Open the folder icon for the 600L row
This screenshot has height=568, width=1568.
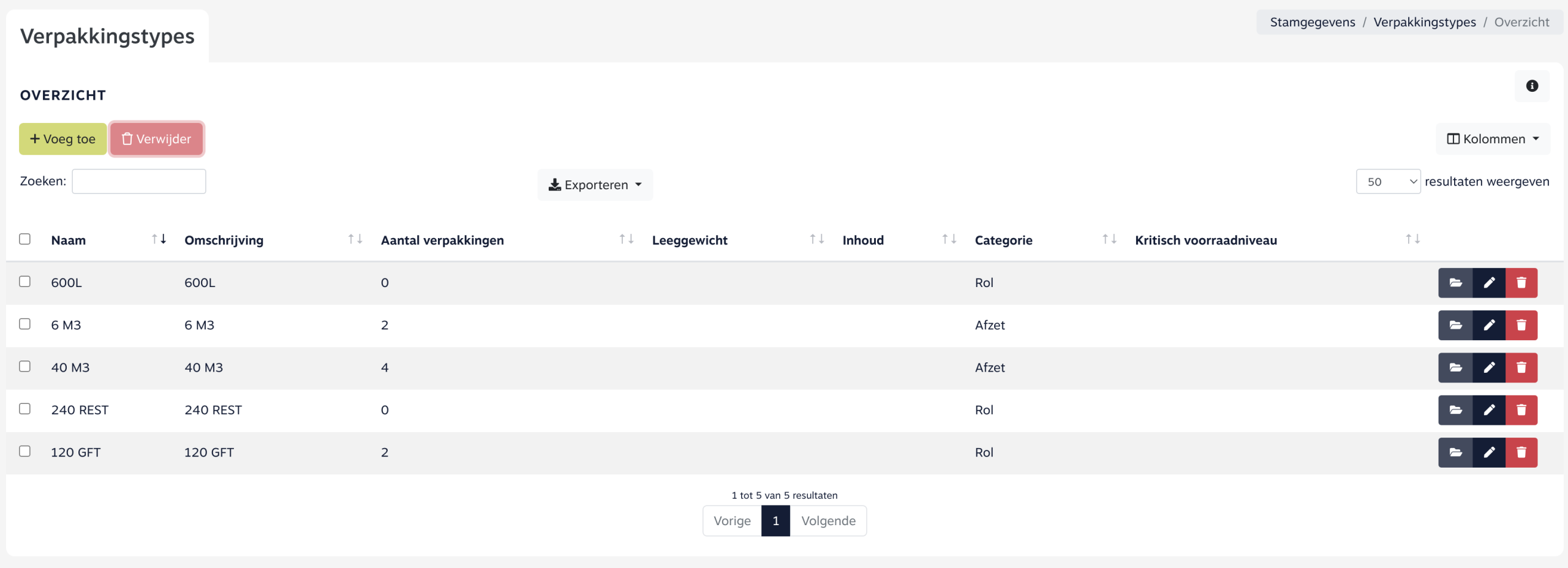coord(1455,283)
